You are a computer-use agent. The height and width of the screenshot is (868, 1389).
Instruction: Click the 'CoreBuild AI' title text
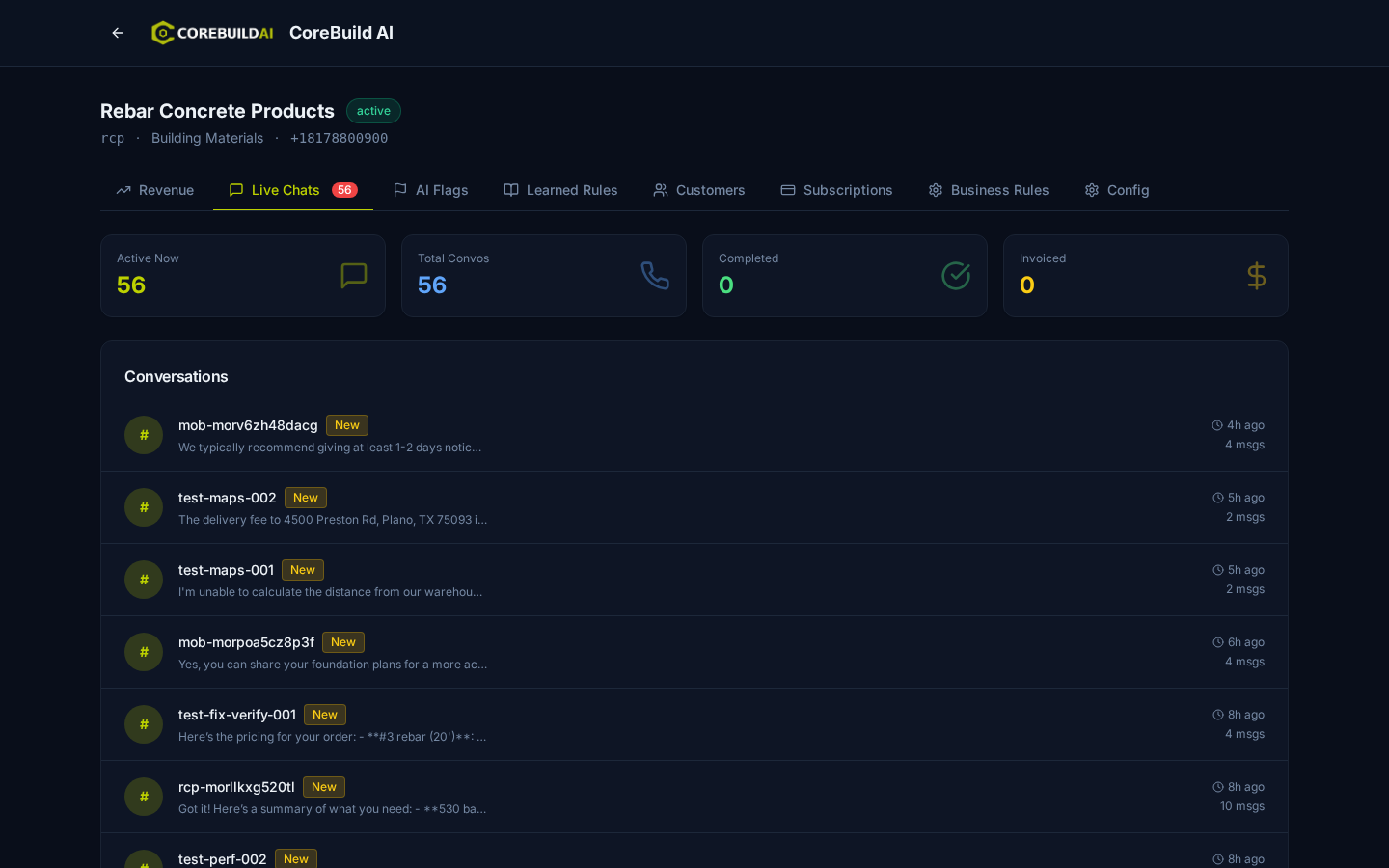point(341,33)
